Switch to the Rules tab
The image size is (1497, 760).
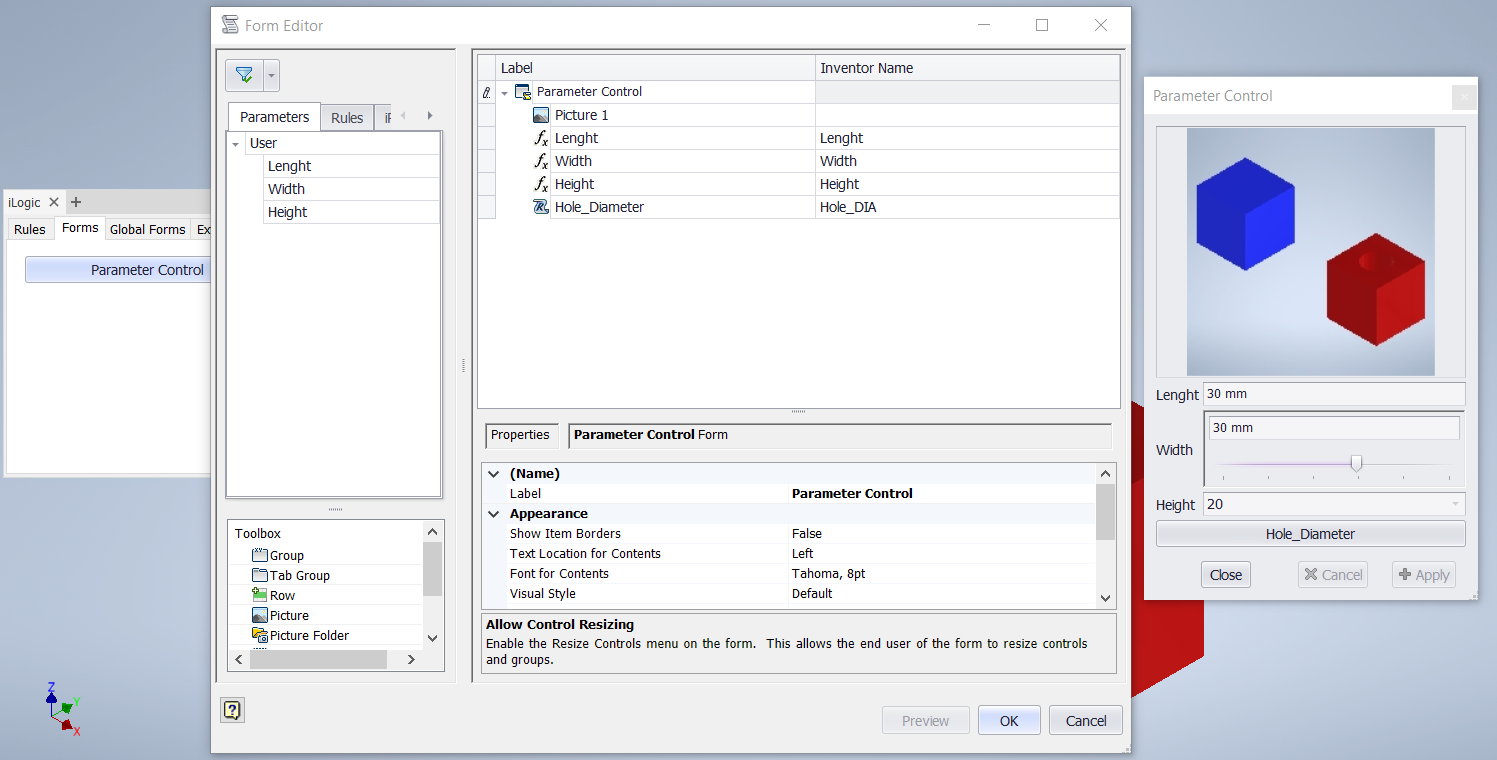347,117
